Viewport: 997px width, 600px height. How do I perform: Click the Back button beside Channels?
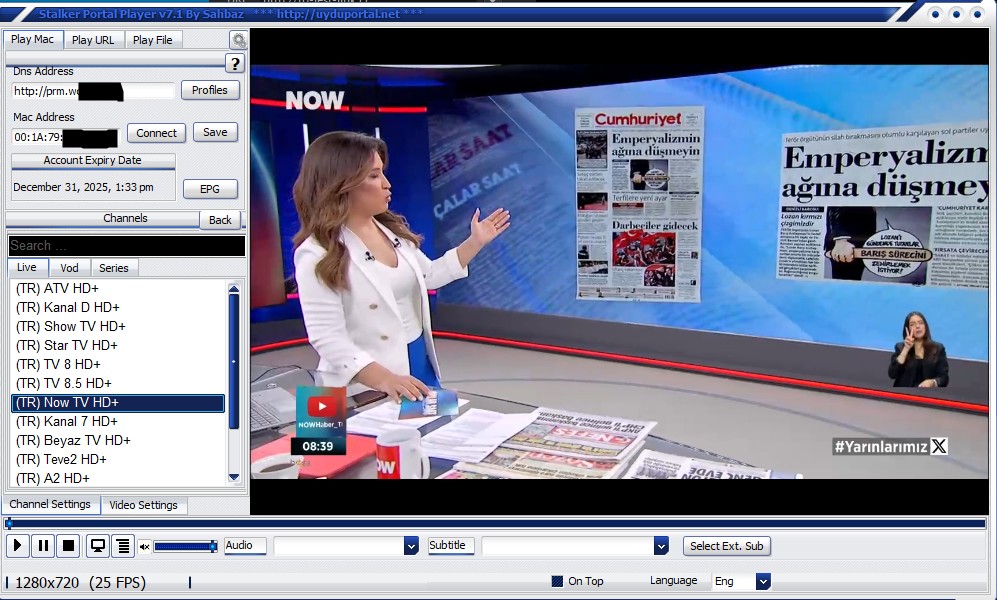point(220,220)
